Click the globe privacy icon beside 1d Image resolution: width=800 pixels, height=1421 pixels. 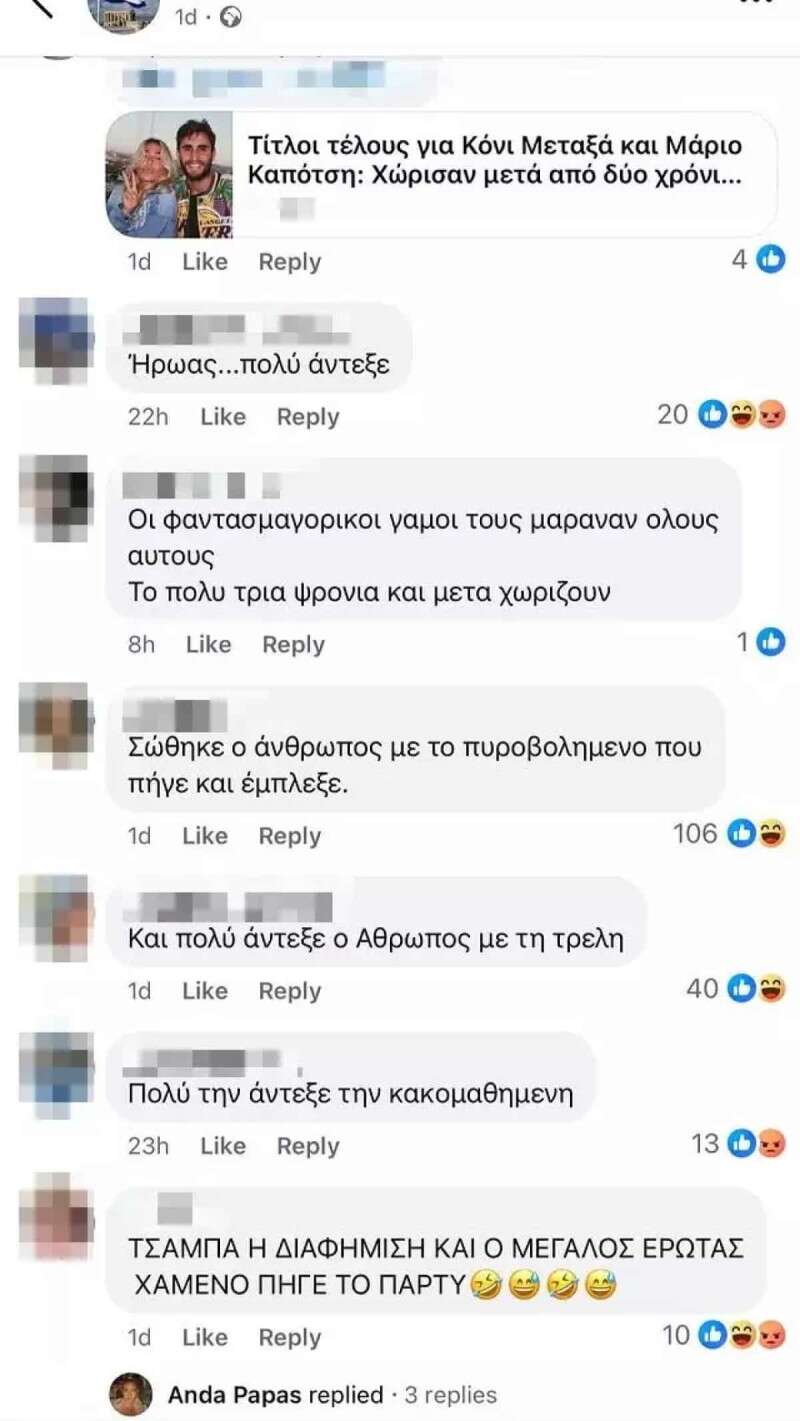tap(231, 18)
